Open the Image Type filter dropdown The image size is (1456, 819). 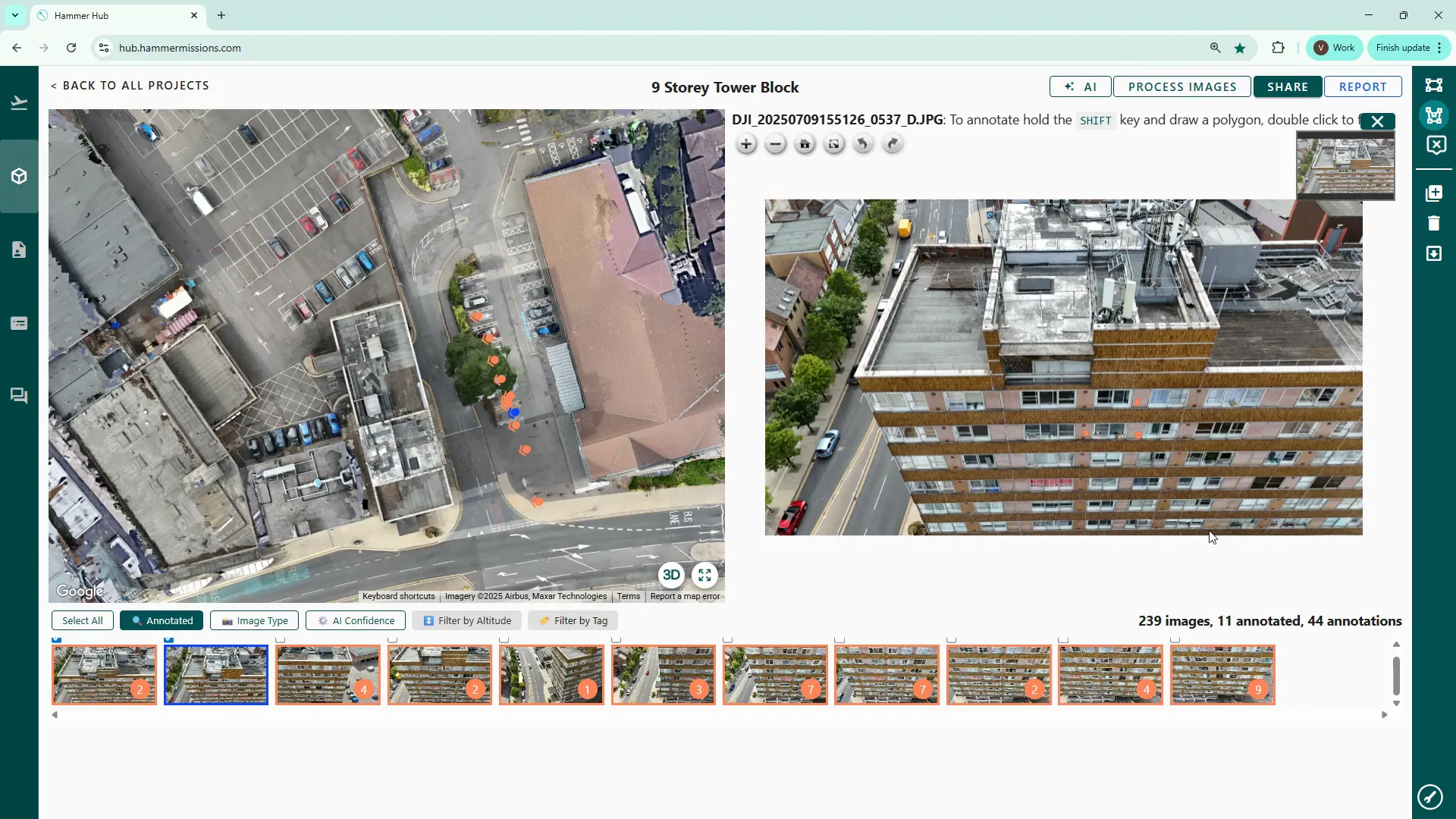(x=254, y=620)
